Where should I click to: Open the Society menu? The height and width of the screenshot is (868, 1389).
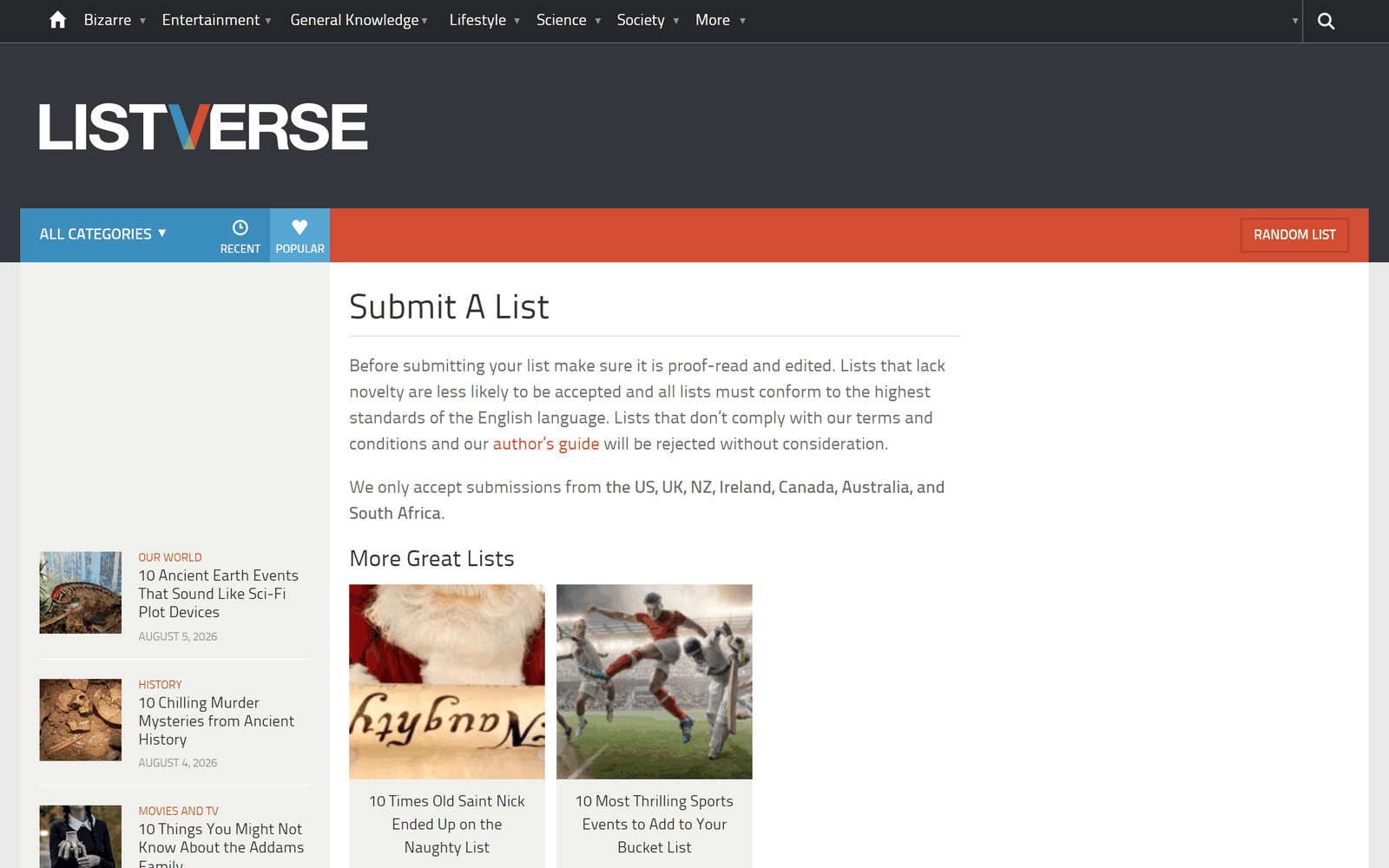(641, 20)
